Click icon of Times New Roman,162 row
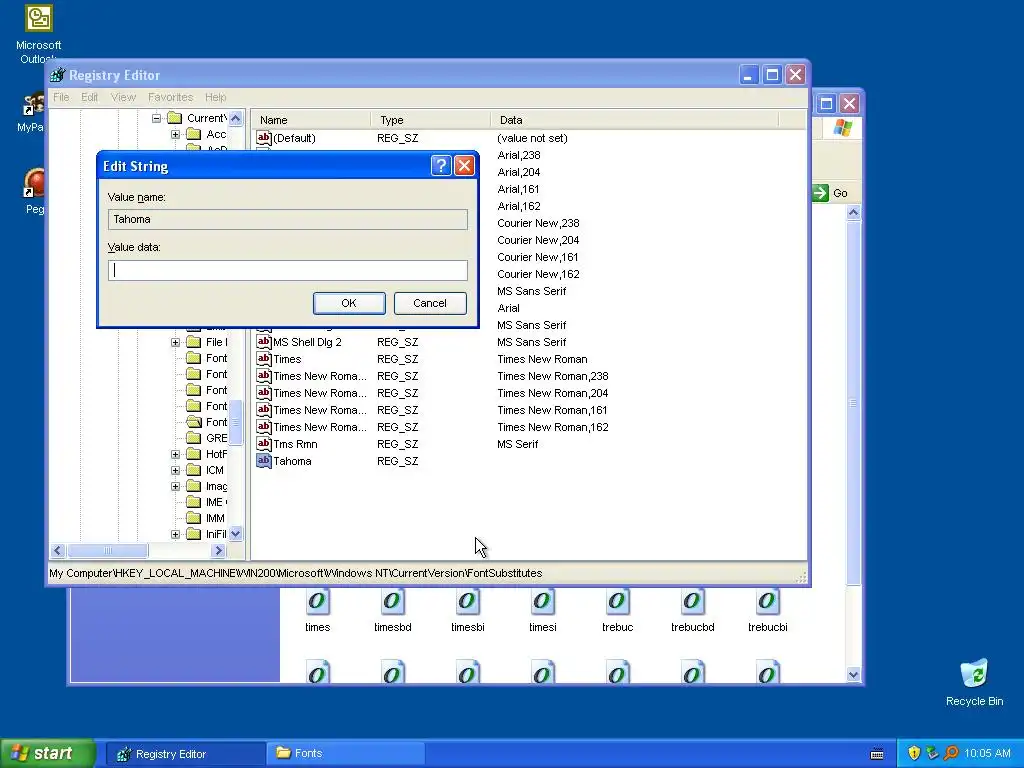 [x=264, y=426]
